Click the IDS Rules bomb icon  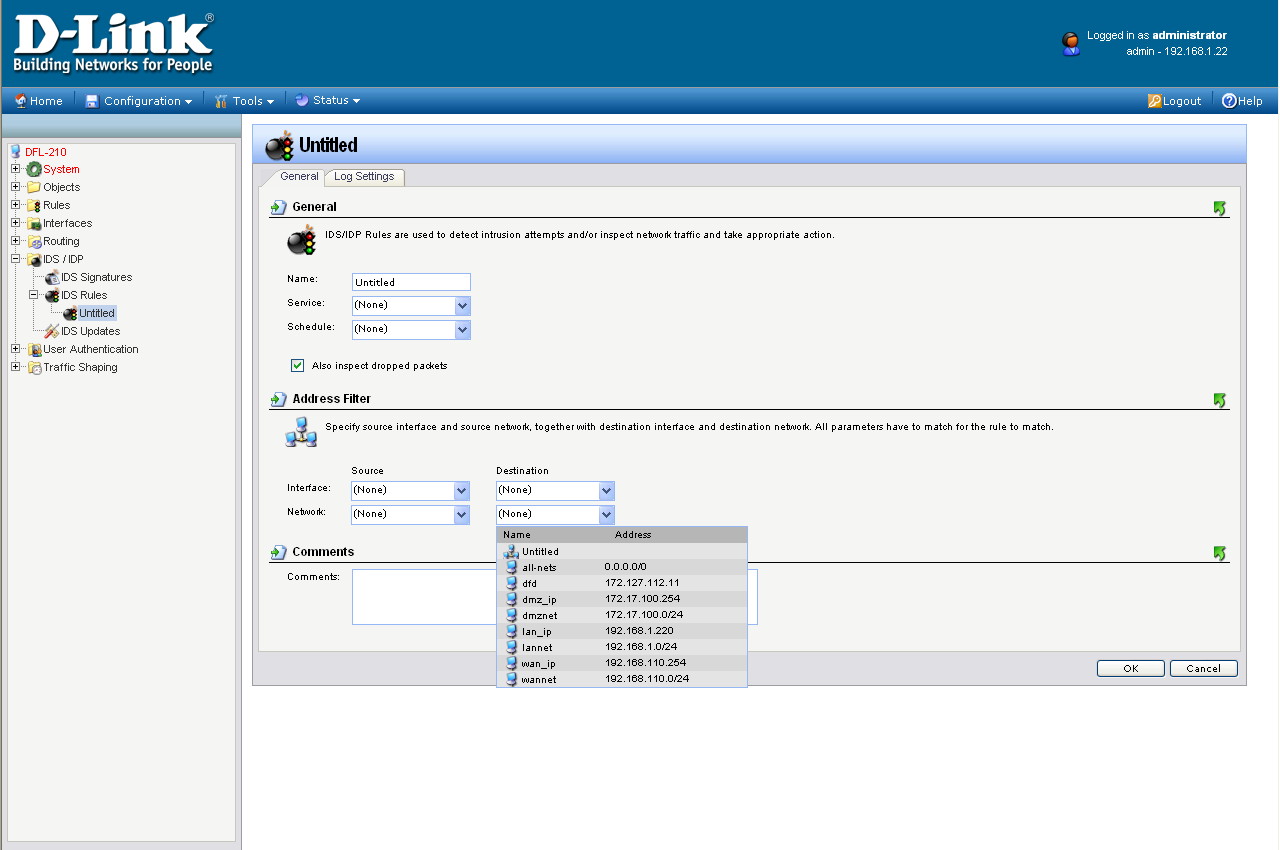52,295
